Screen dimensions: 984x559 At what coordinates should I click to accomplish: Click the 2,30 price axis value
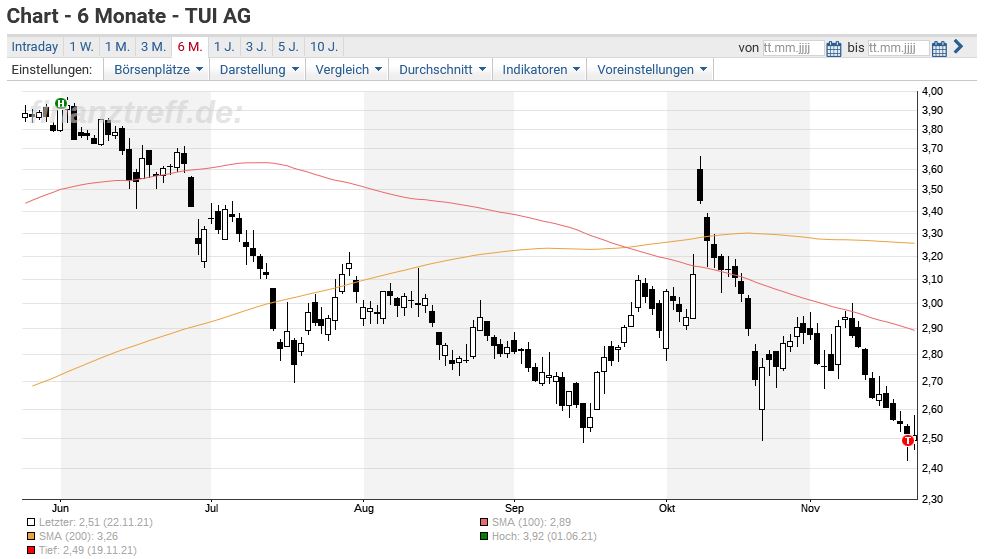(933, 499)
